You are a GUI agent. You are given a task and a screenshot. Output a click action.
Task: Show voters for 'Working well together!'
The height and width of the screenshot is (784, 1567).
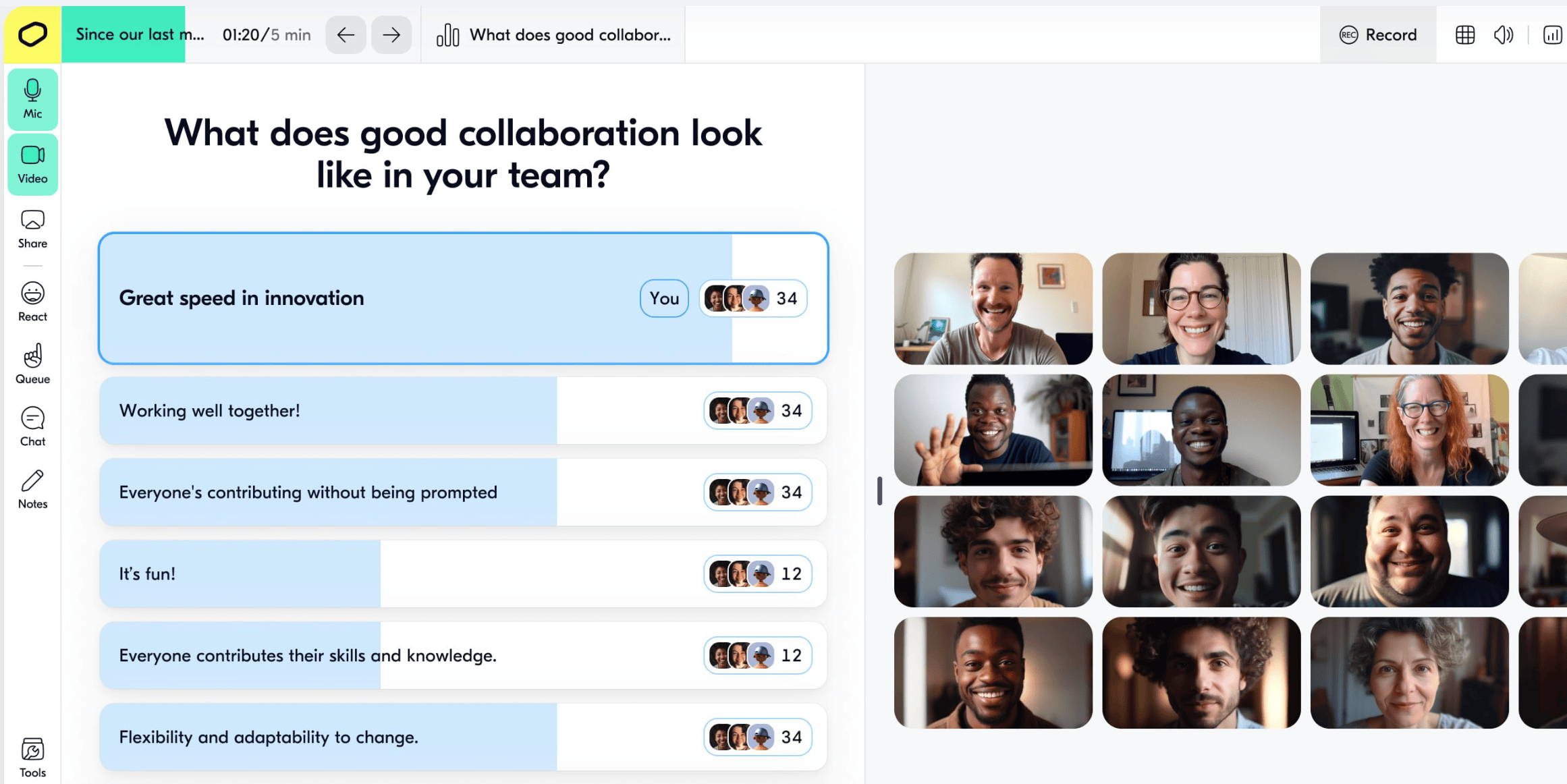pos(758,410)
